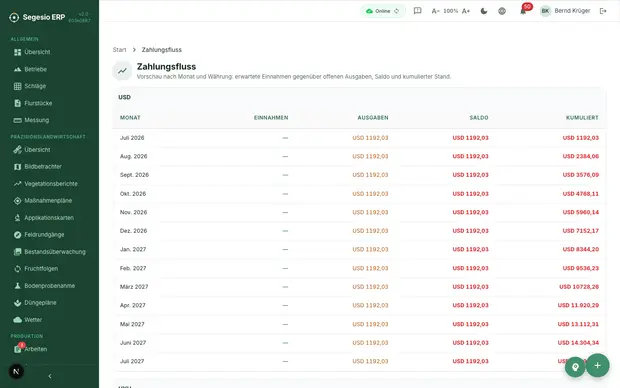620x388 pixels.
Task: Click kumuliert value USD 8344,20
Action: [580, 250]
